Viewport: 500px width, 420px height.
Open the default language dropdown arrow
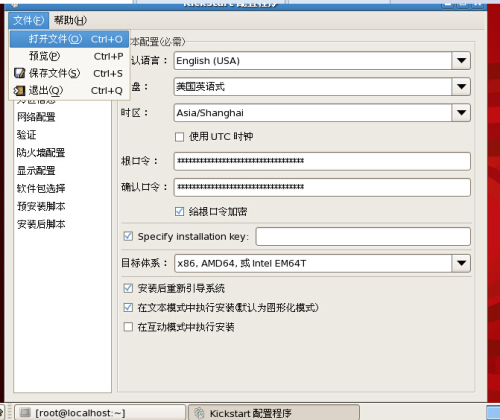461,61
